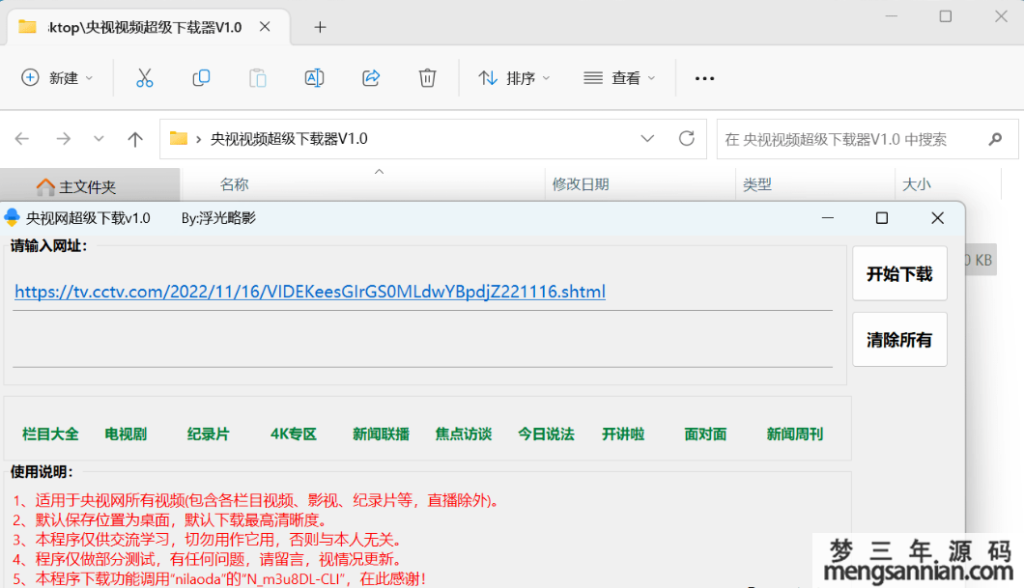1024x588 pixels.
Task: Click the Share icon in Explorer toolbar
Action: click(x=371, y=78)
